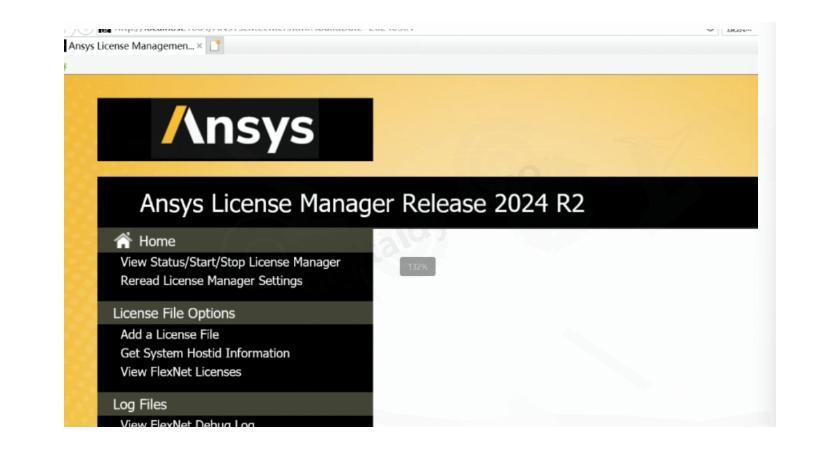Click the Home house icon

pos(123,241)
